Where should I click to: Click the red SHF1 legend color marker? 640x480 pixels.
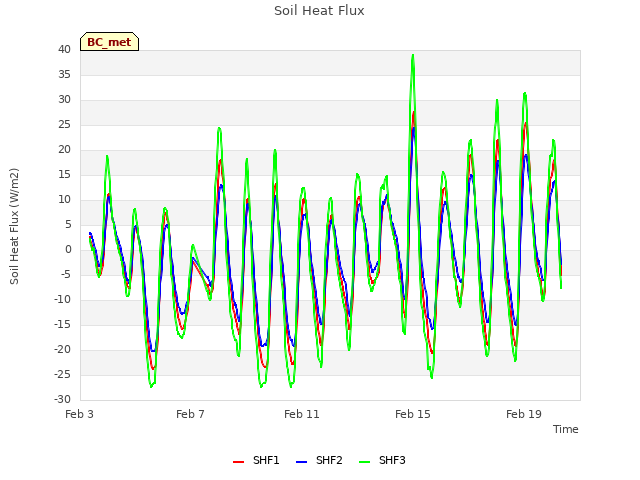[238, 462]
